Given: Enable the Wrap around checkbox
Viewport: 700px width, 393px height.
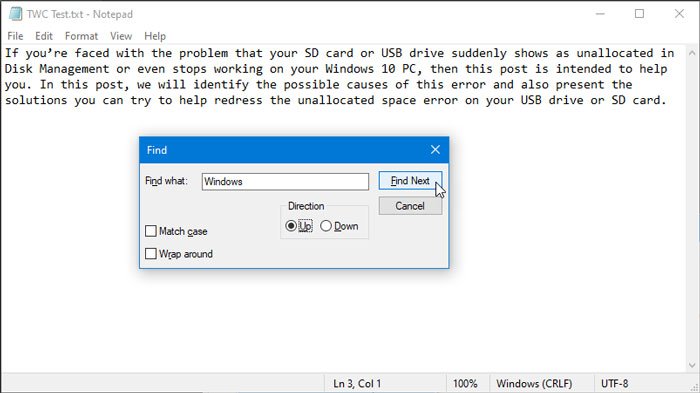Looking at the screenshot, I should 151,254.
